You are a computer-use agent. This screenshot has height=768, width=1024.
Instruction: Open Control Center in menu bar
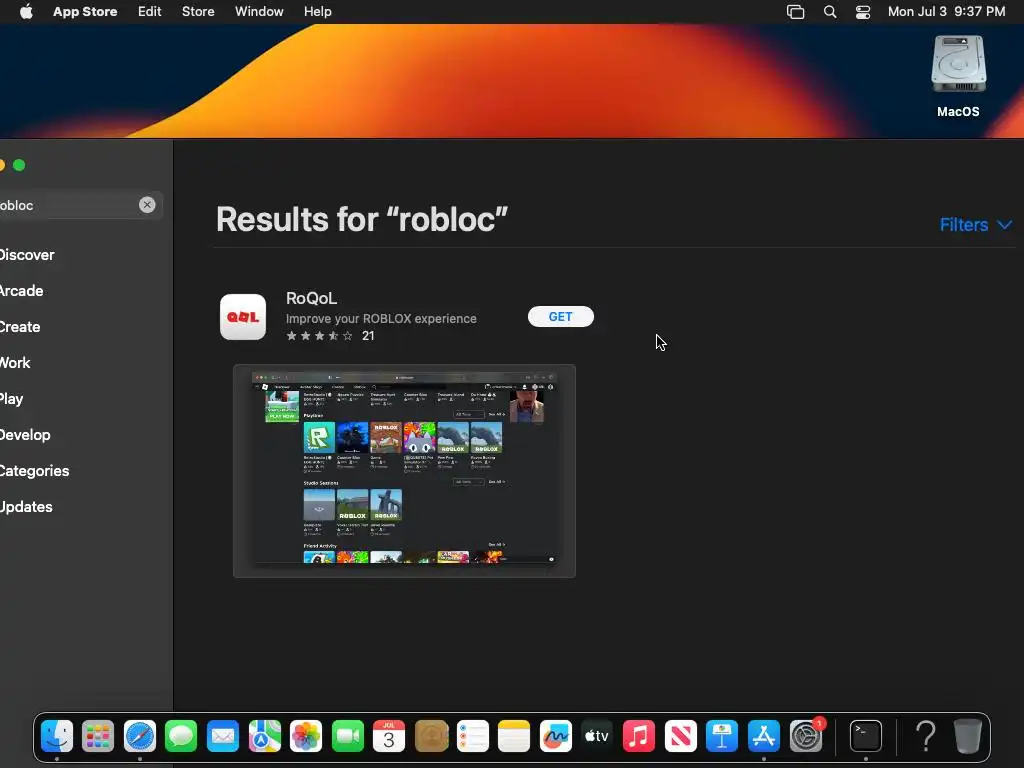(x=863, y=12)
